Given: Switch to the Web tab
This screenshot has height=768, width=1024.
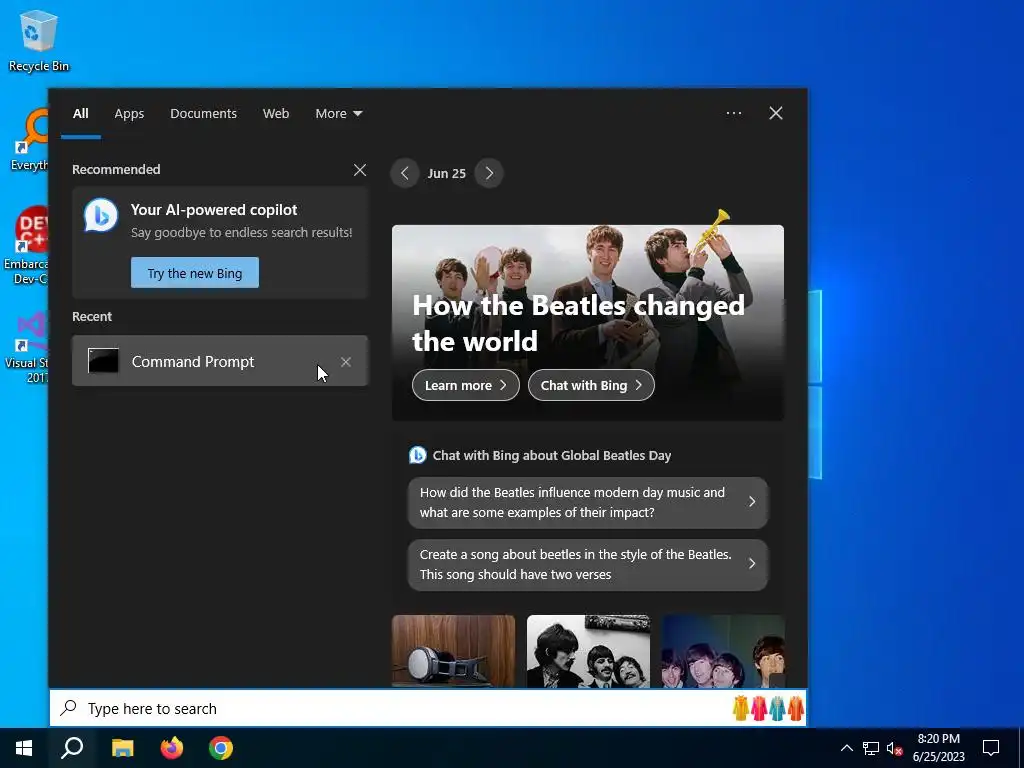Looking at the screenshot, I should [x=276, y=114].
